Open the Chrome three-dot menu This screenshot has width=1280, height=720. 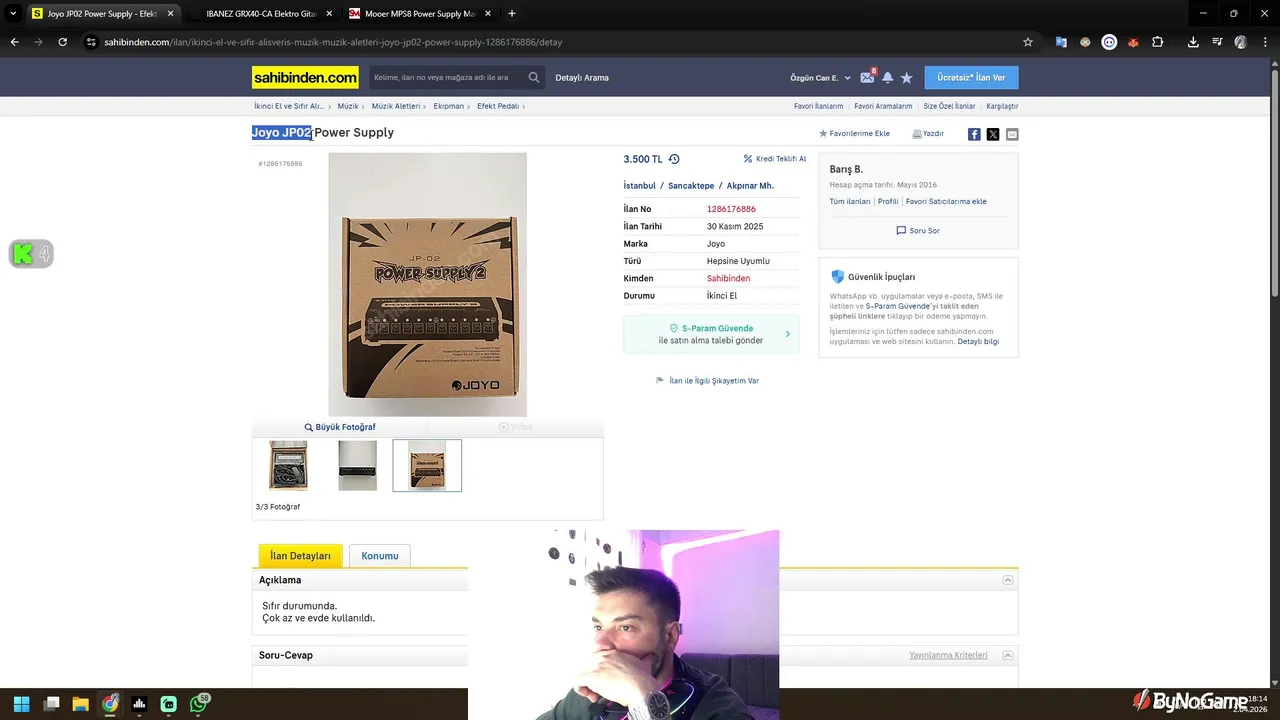tap(1265, 42)
